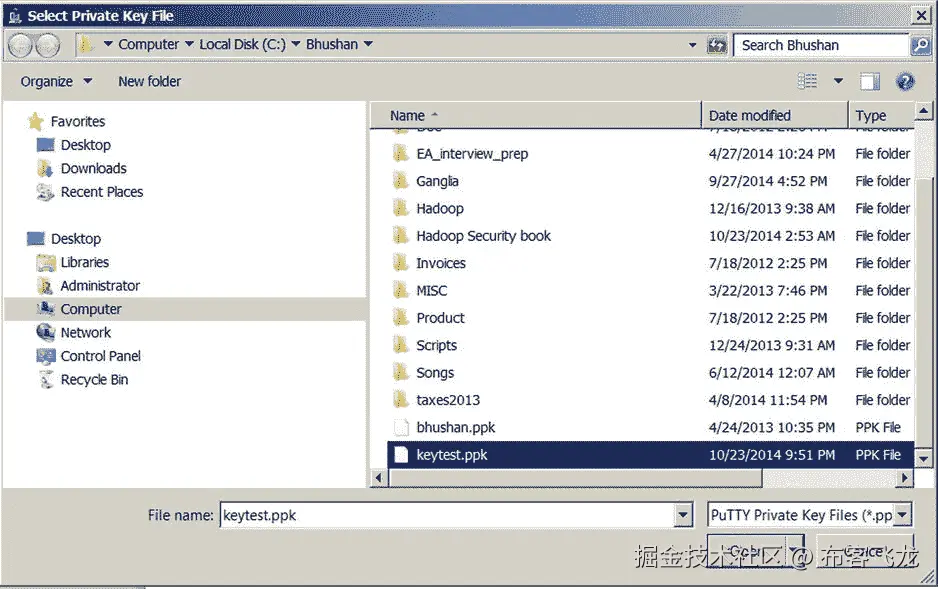The width and height of the screenshot is (938, 589).
Task: Click the bhushan.ppk file icon
Action: [401, 428]
